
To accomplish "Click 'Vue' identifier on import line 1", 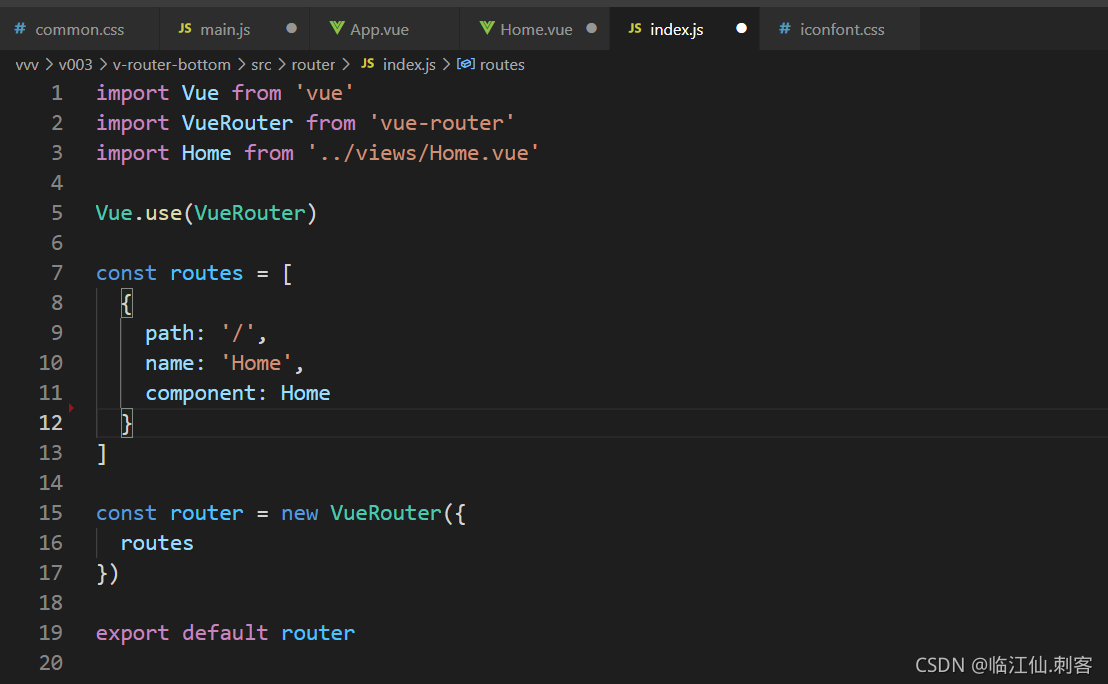I will [x=200, y=93].
